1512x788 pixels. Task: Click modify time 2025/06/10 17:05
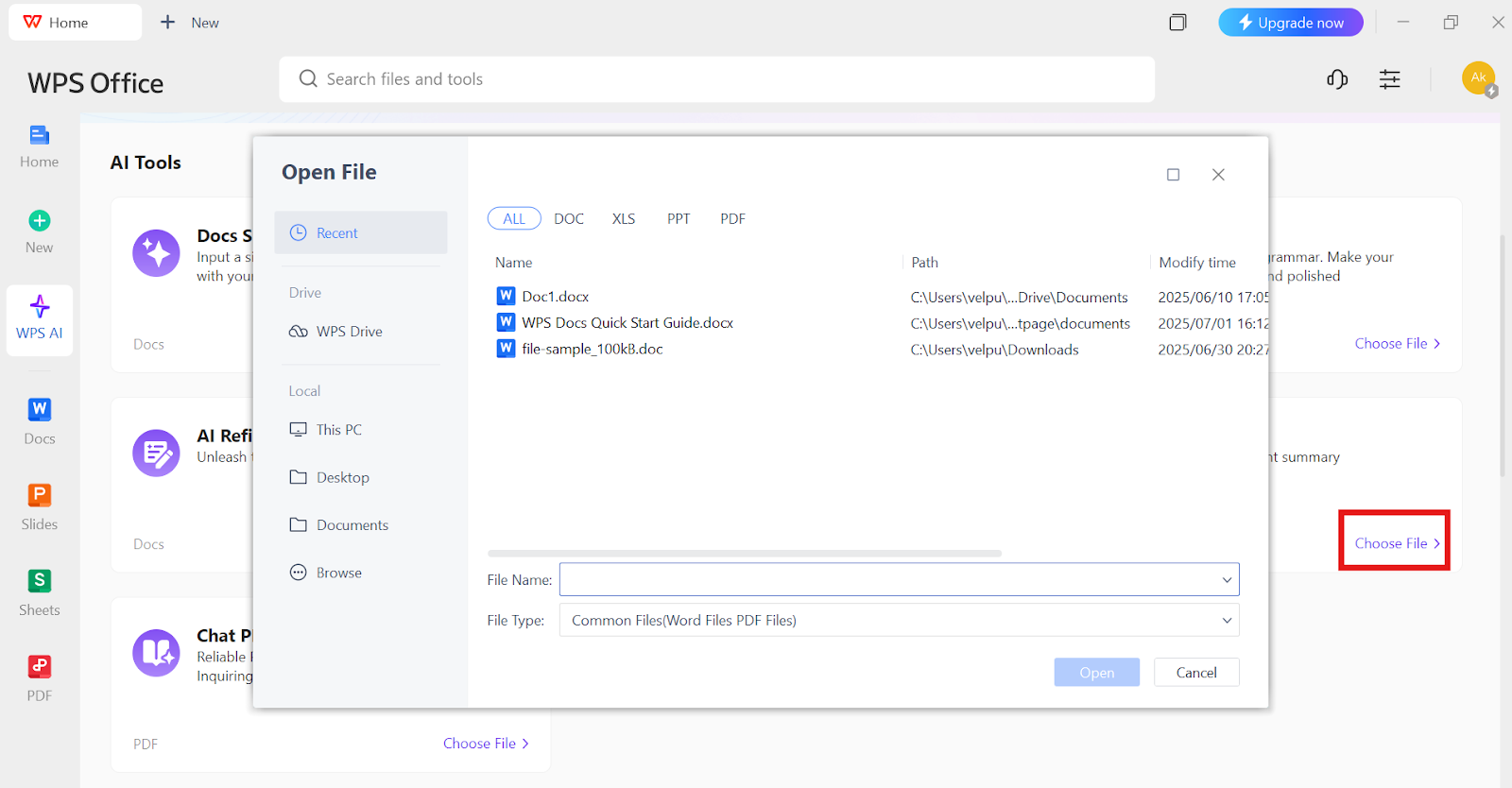1213,297
